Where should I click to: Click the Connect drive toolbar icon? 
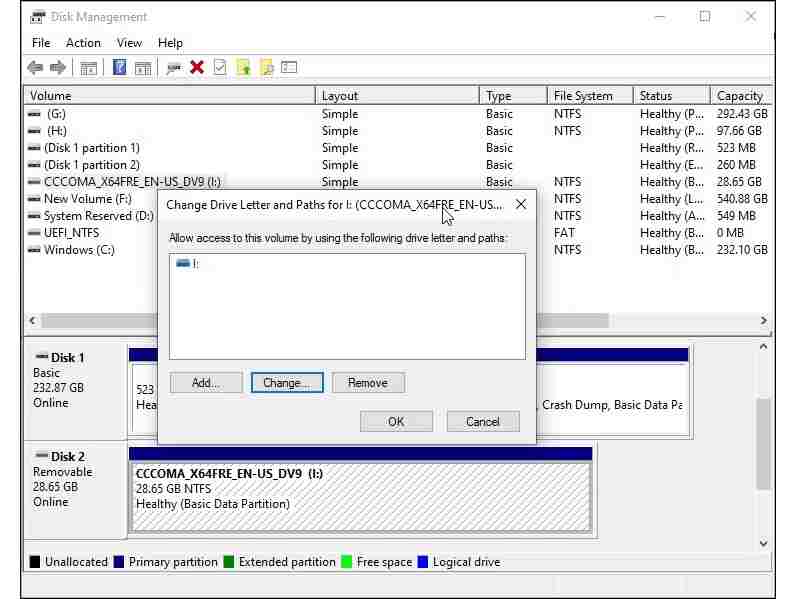coord(174,67)
